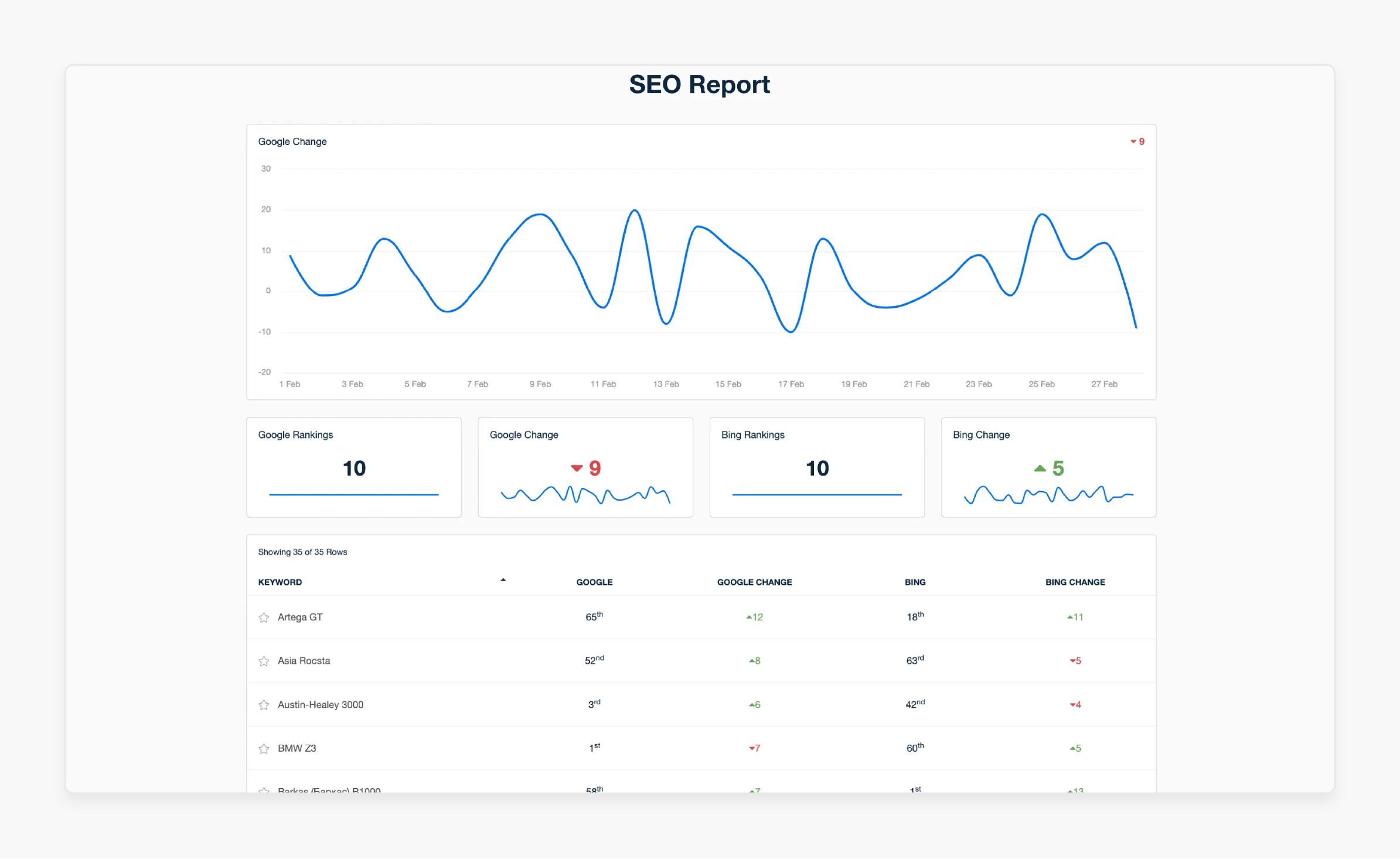Click BMW Z3's Google change value 7

tap(755, 748)
